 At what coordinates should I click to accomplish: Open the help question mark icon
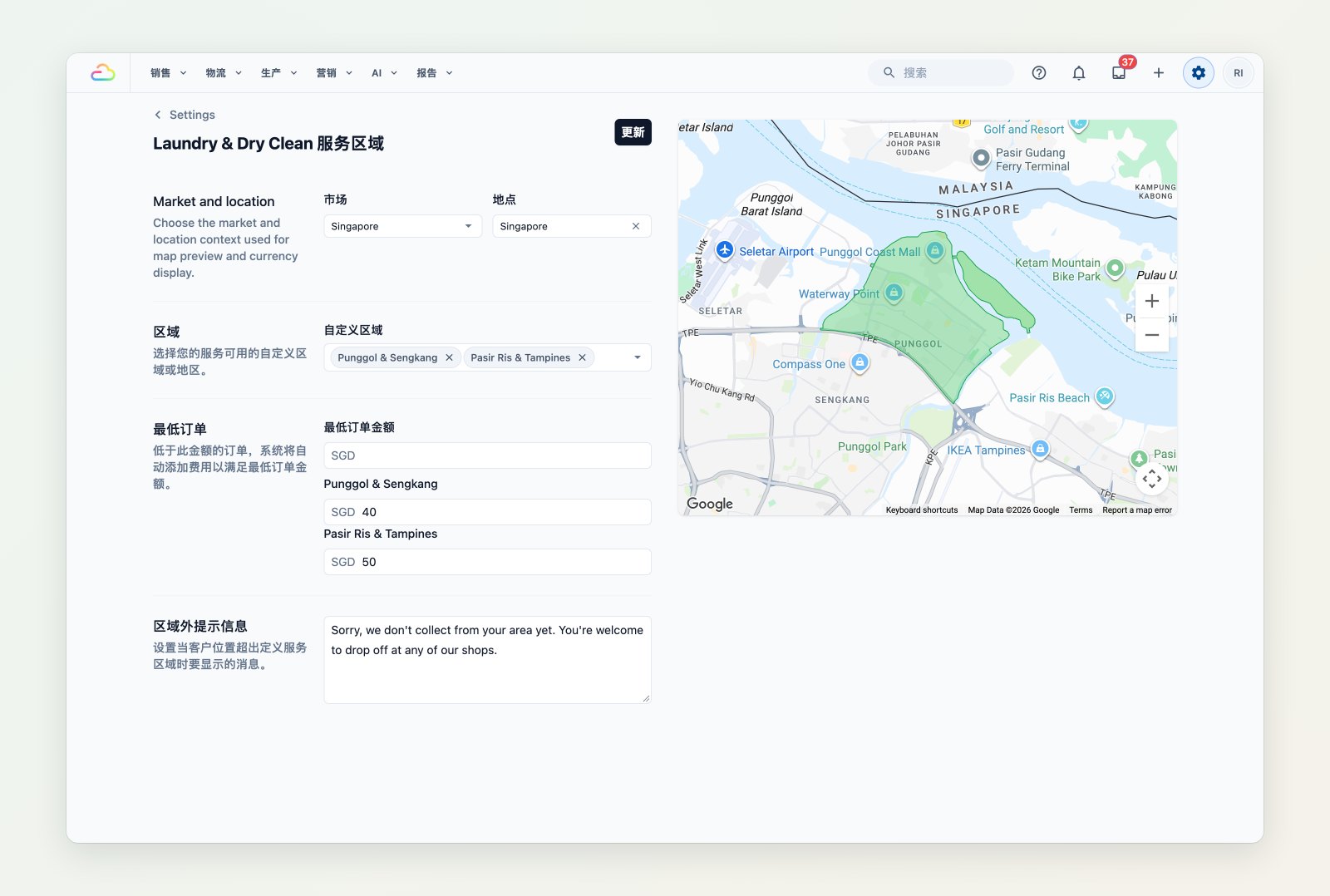(x=1039, y=73)
